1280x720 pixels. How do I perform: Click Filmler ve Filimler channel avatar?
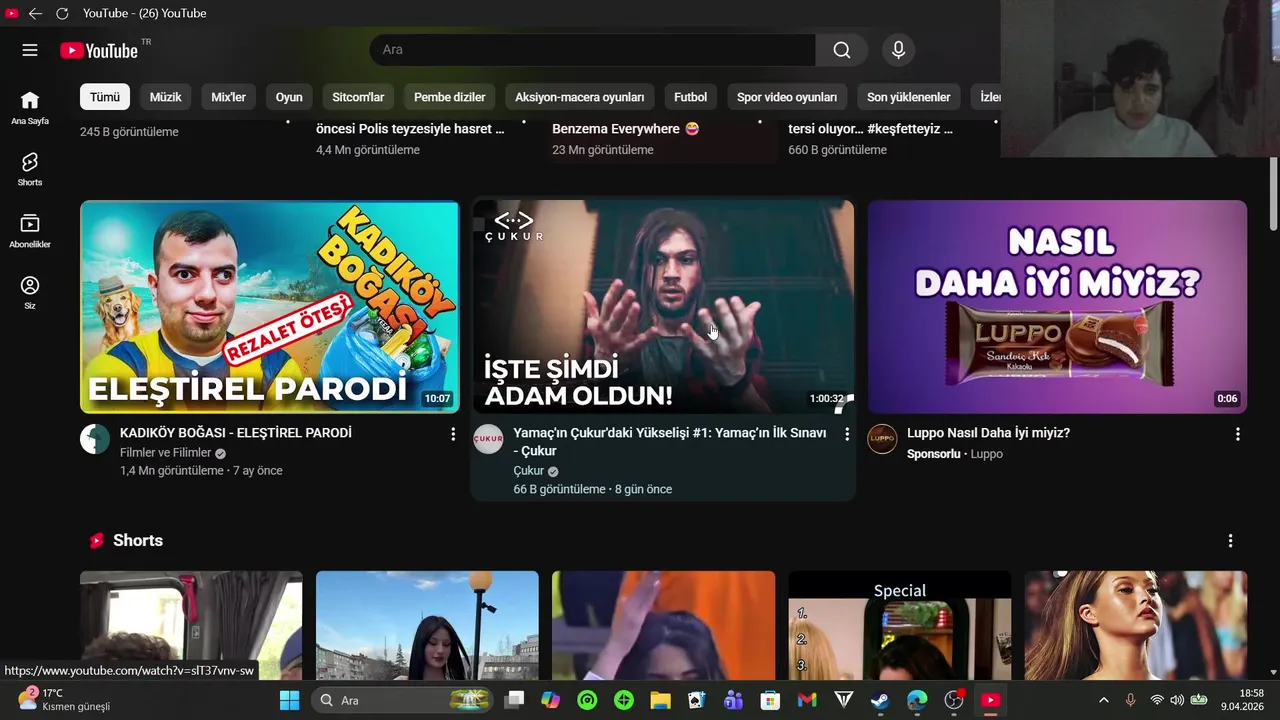coord(95,439)
